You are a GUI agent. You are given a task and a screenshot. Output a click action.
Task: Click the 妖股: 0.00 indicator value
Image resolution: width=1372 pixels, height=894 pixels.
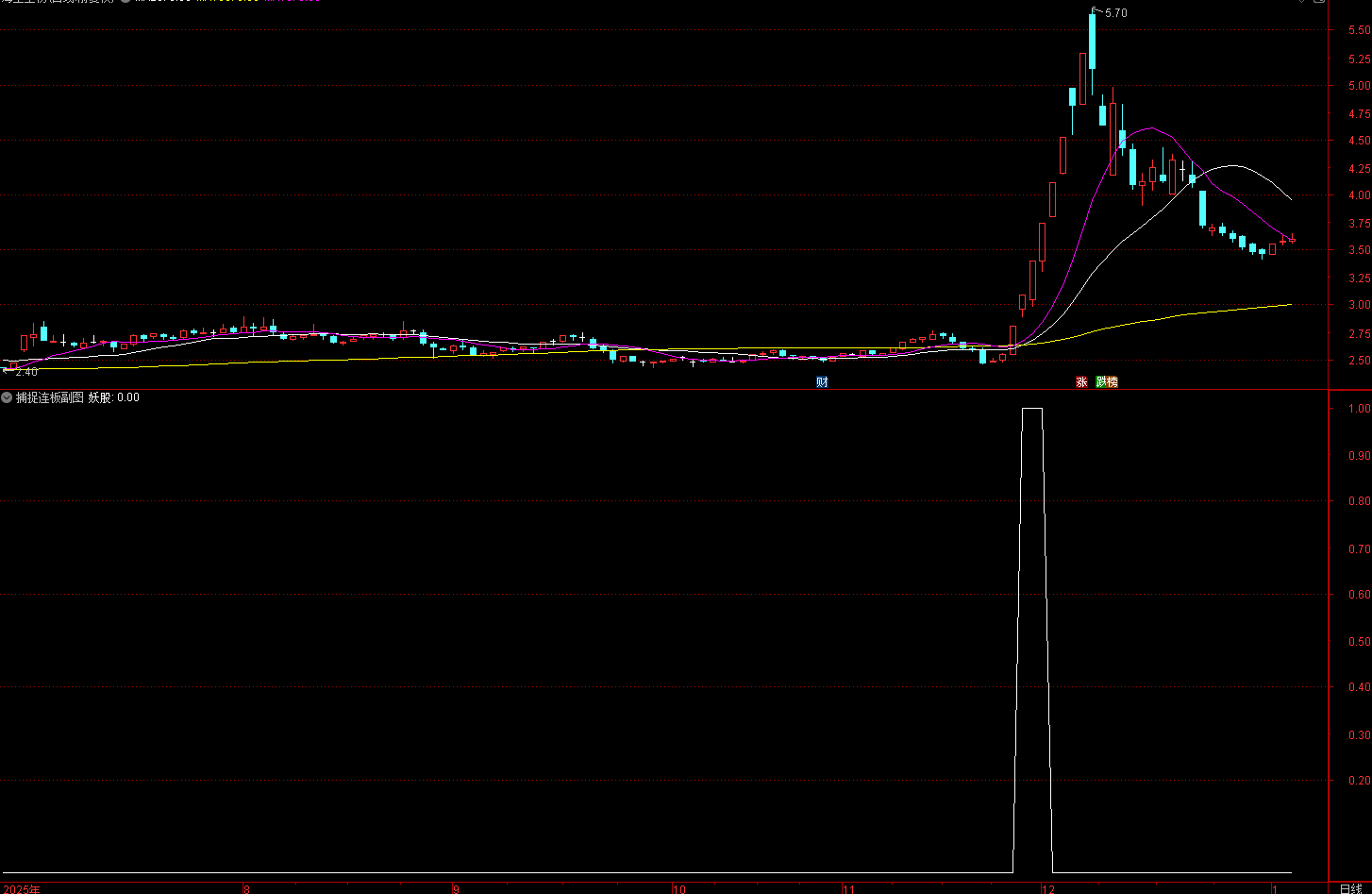(x=114, y=397)
